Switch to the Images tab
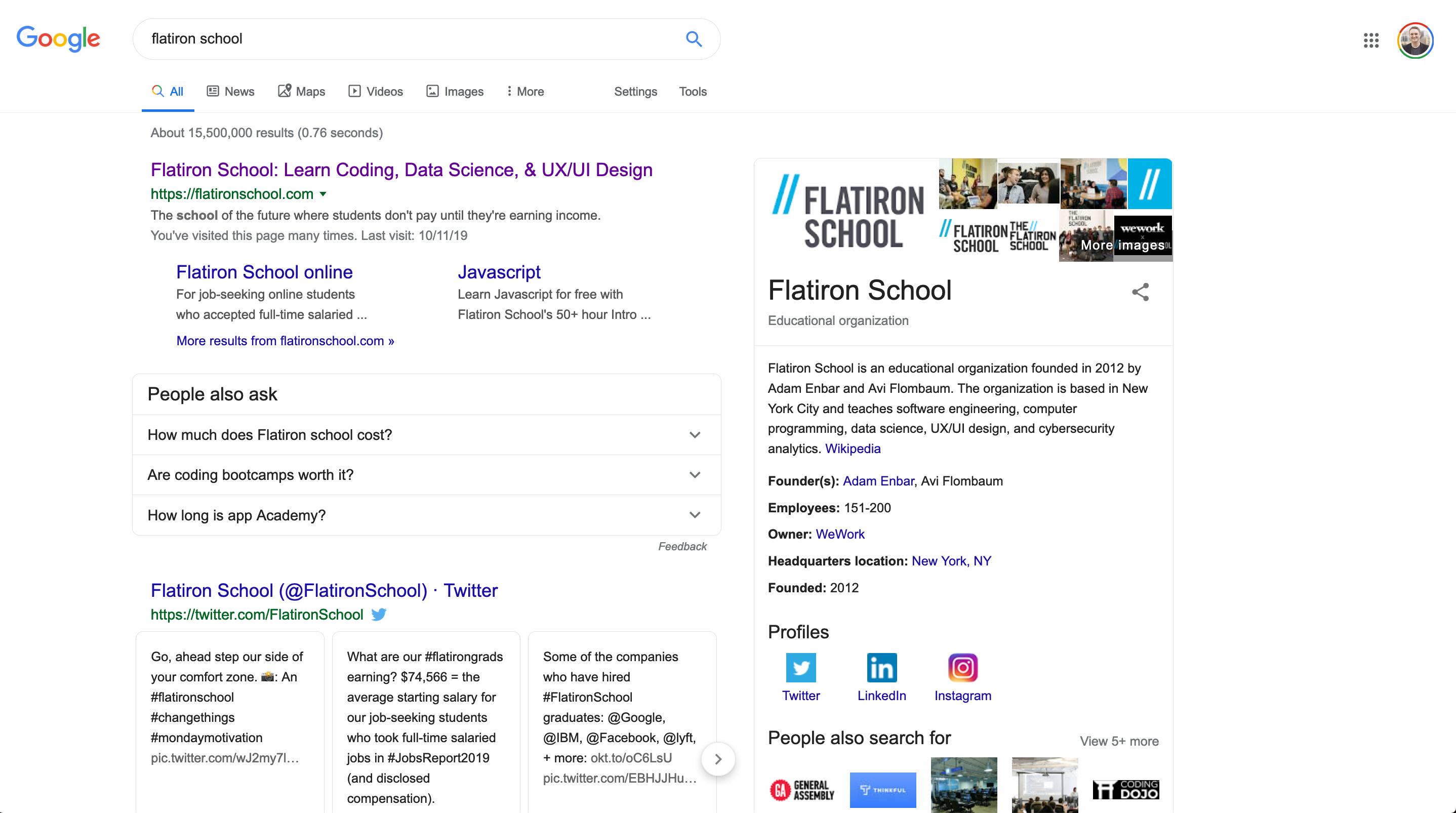 click(455, 91)
